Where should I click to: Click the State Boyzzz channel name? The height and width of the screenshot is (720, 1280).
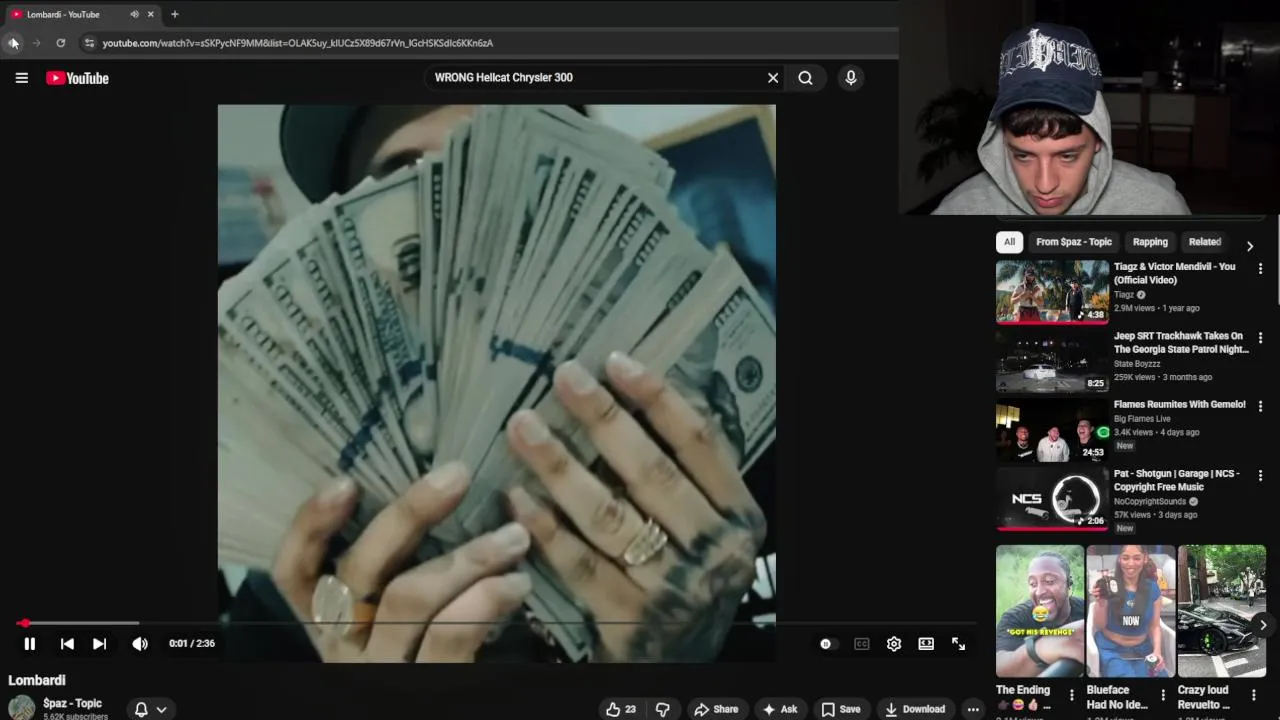(x=1137, y=364)
